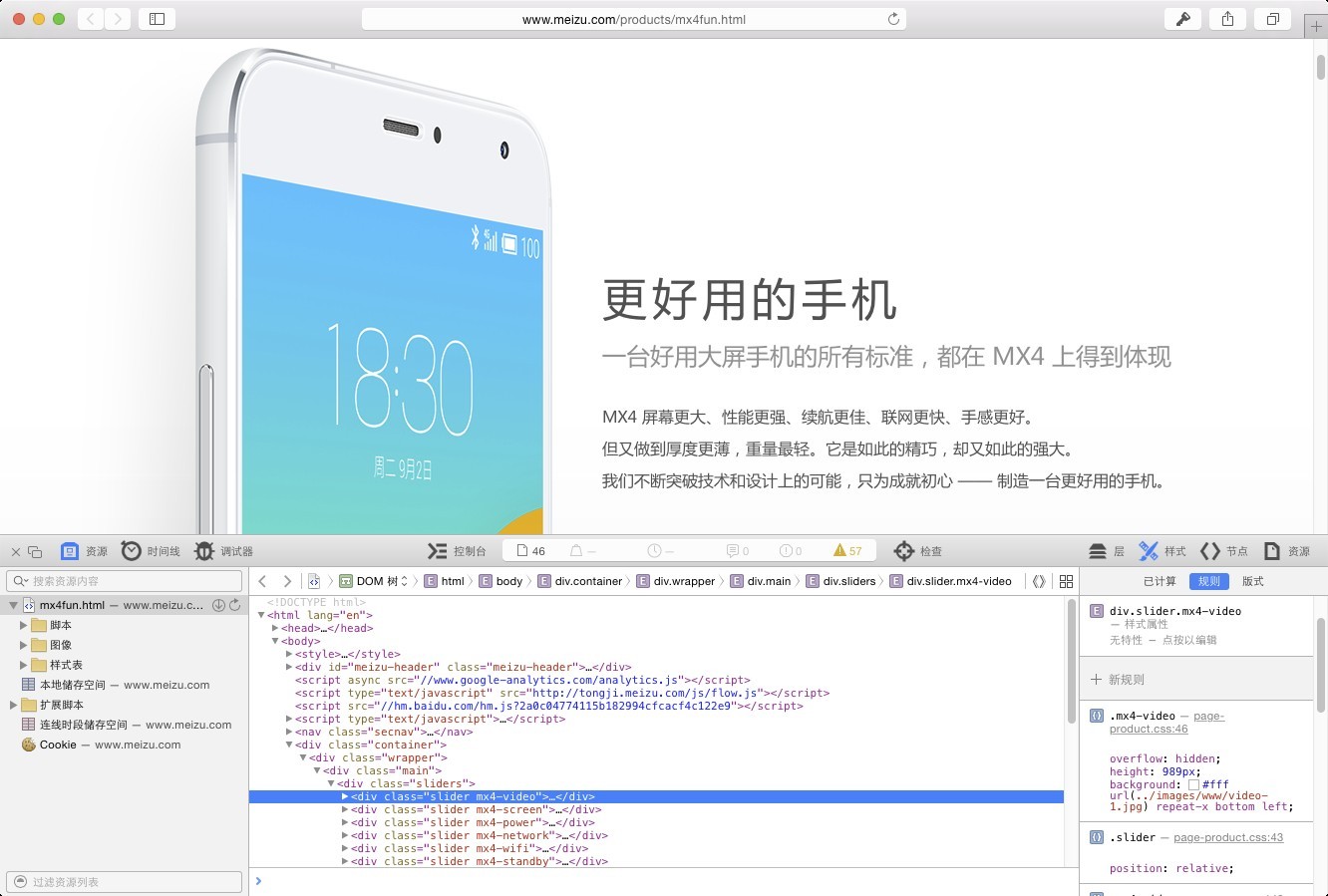
Task: Show the 57 warnings in console
Action: coord(847,551)
